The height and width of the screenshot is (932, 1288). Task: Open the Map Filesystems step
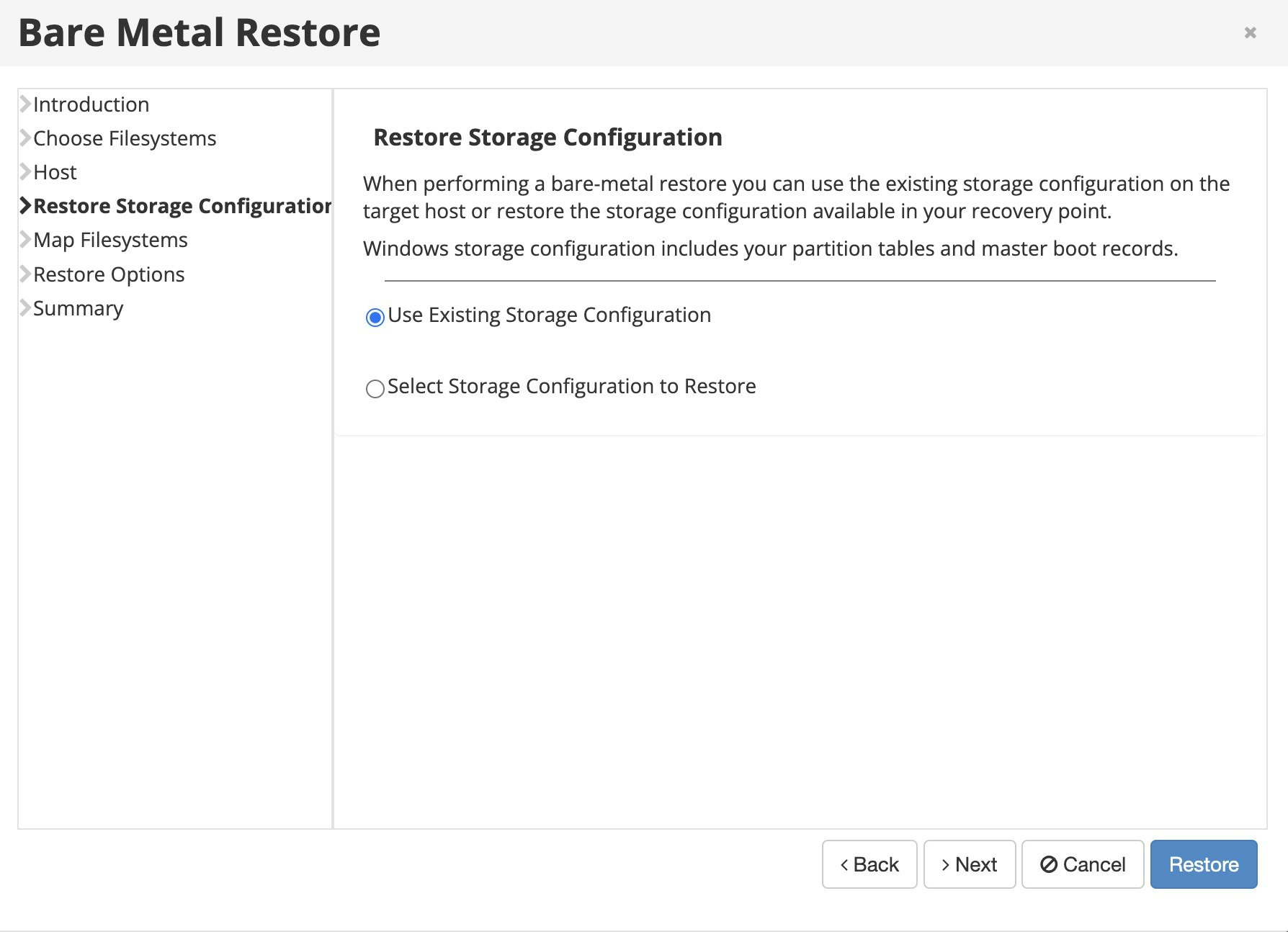[x=110, y=240]
